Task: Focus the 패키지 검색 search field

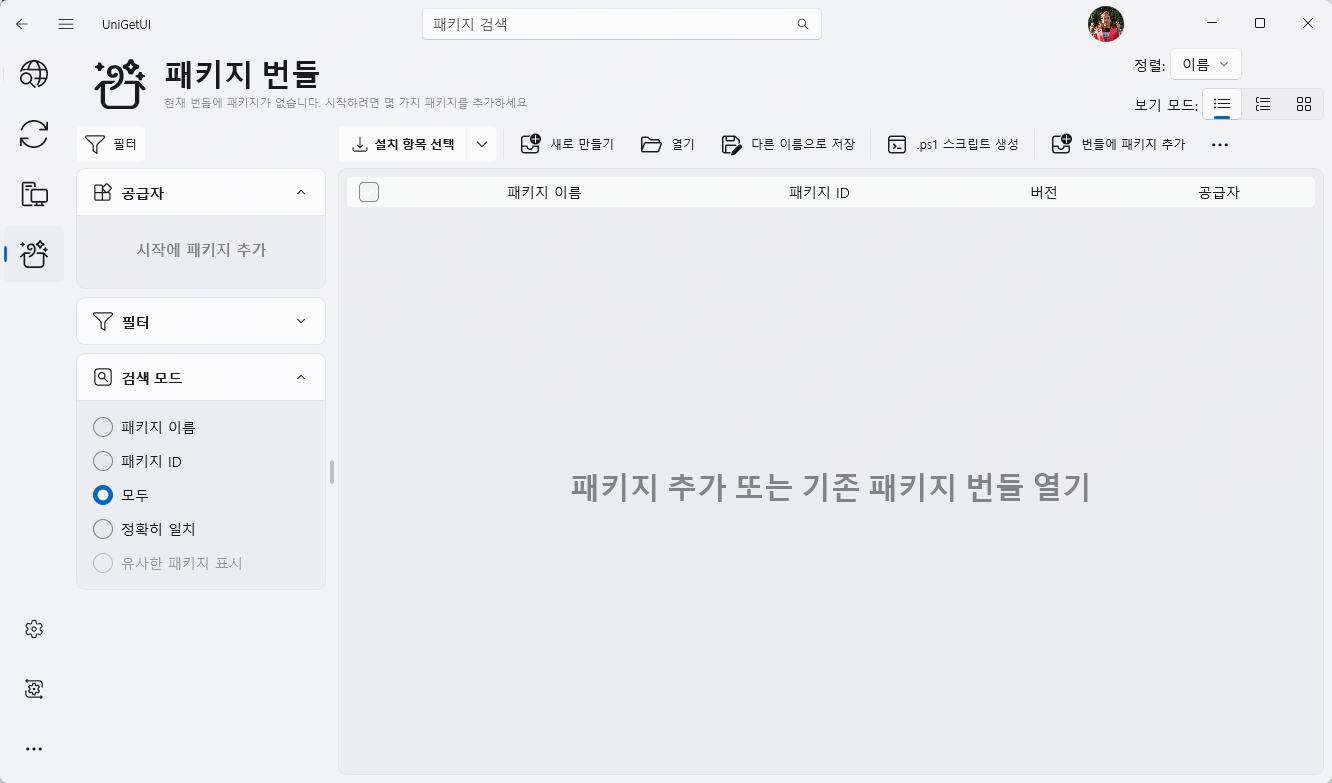Action: tap(622, 24)
